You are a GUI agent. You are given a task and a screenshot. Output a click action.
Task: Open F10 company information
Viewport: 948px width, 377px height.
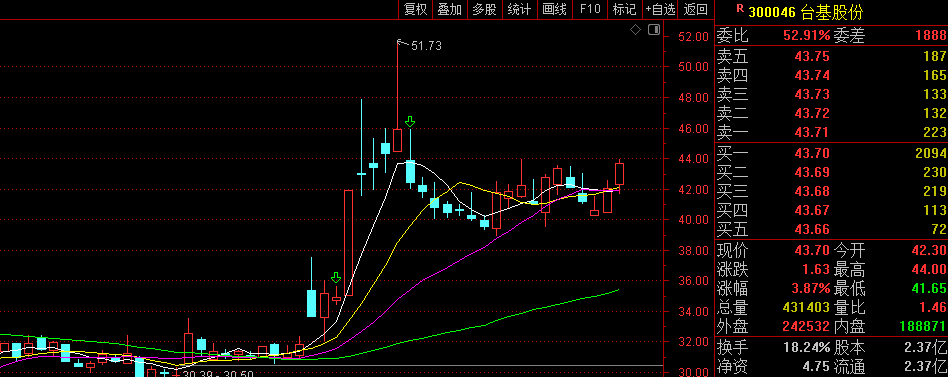[x=590, y=9]
